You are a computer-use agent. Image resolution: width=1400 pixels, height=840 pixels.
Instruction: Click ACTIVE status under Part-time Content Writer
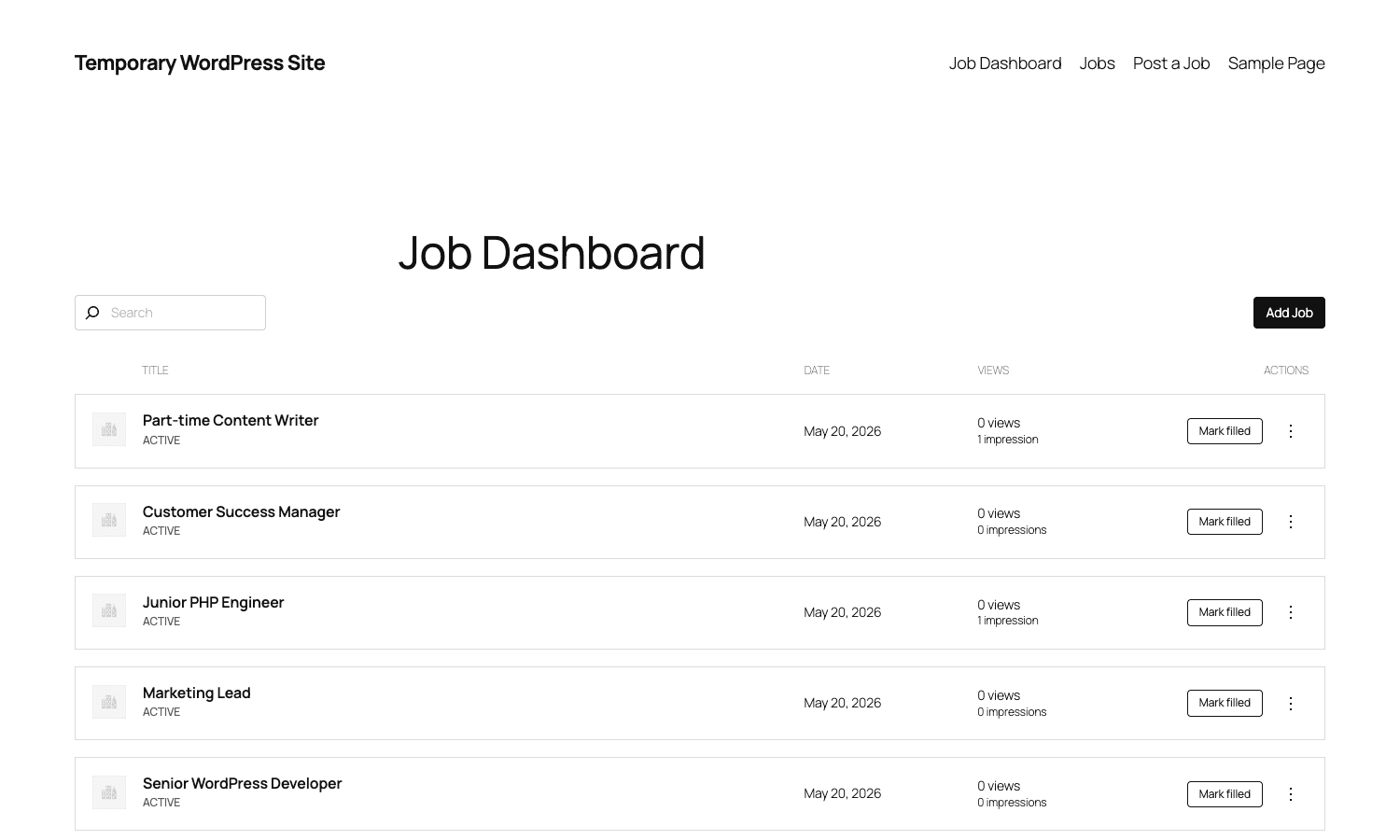pyautogui.click(x=161, y=441)
